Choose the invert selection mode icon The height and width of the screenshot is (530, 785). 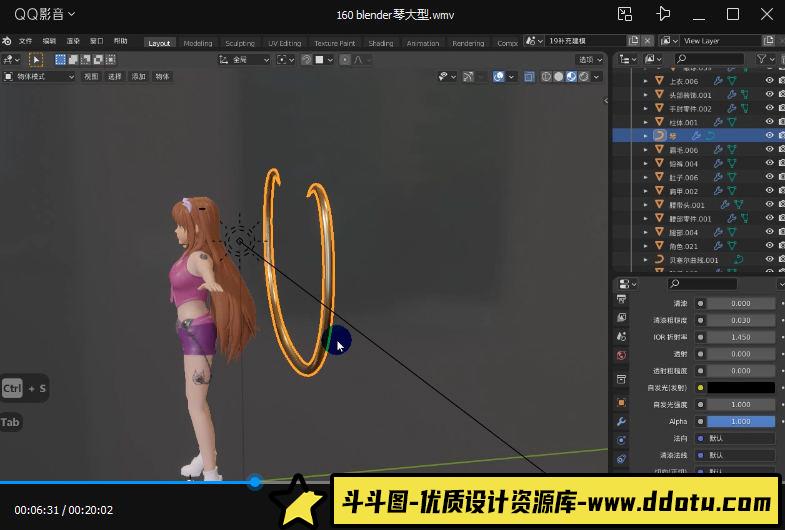click(x=98, y=60)
